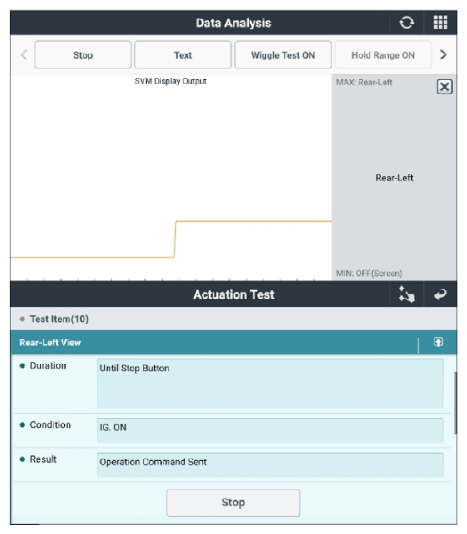Click the upload arrow icon on Rear-Left View row
Image resolution: width=467 pixels, height=534 pixels.
coord(438,342)
